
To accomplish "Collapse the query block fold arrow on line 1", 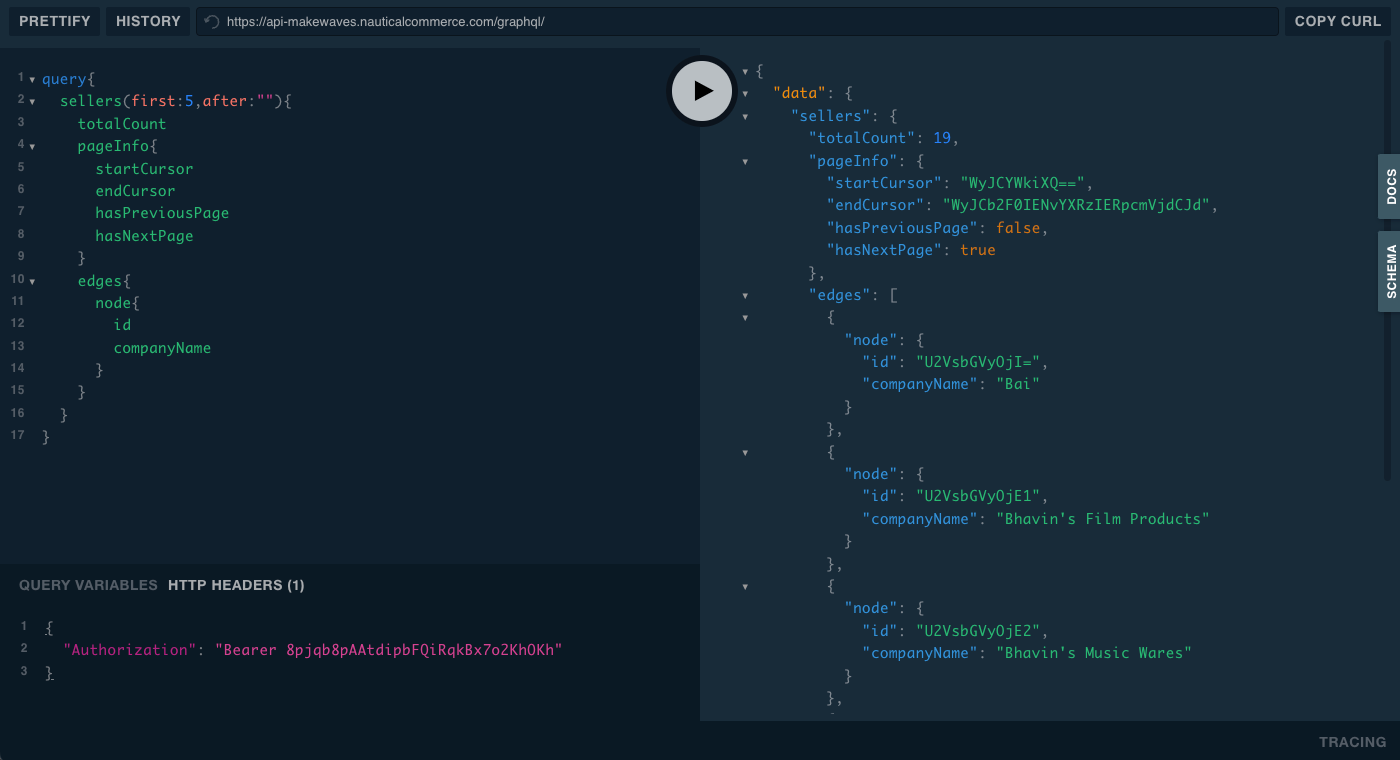I will pos(32,79).
